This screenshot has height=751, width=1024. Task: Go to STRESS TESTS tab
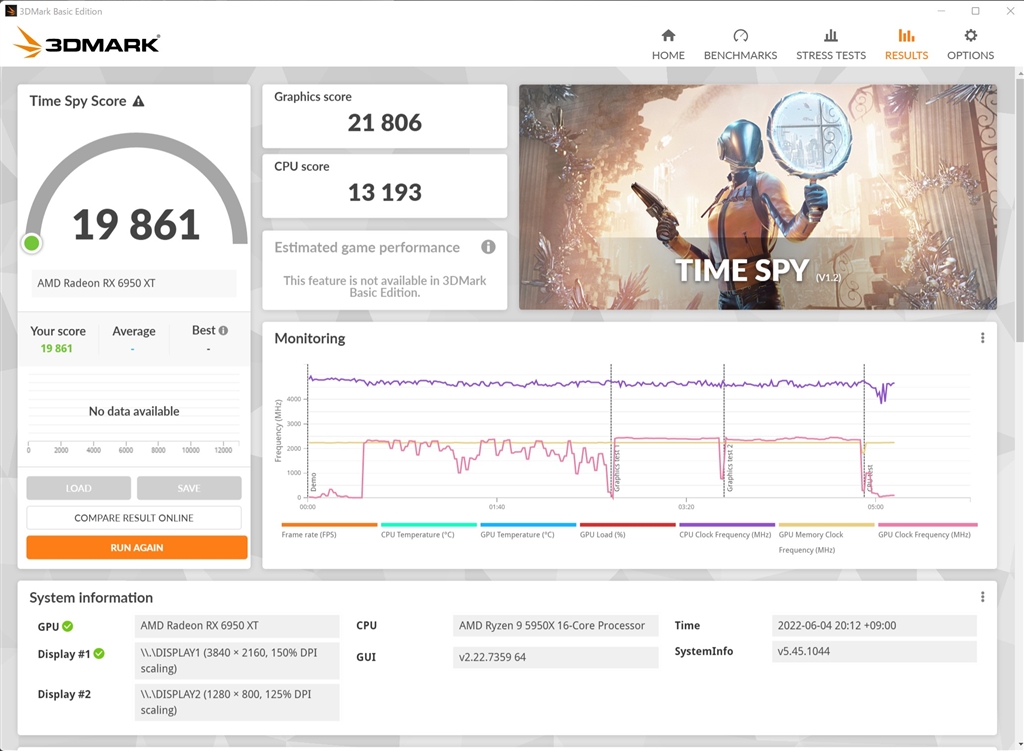pos(831,44)
